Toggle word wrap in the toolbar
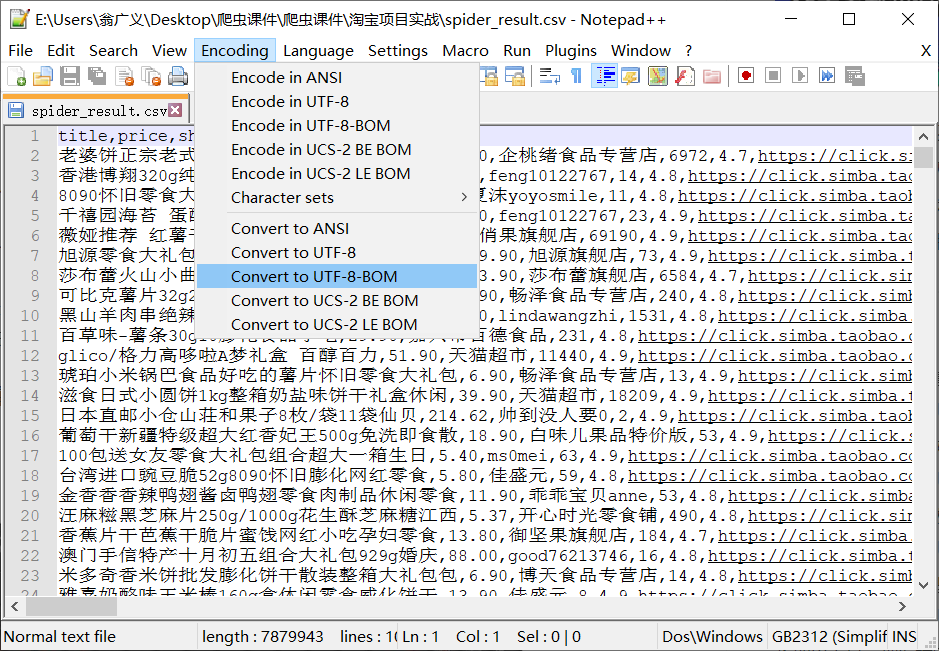 (x=550, y=76)
